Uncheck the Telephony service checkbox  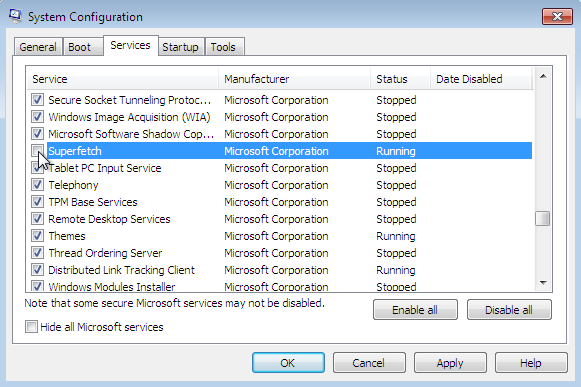37,185
